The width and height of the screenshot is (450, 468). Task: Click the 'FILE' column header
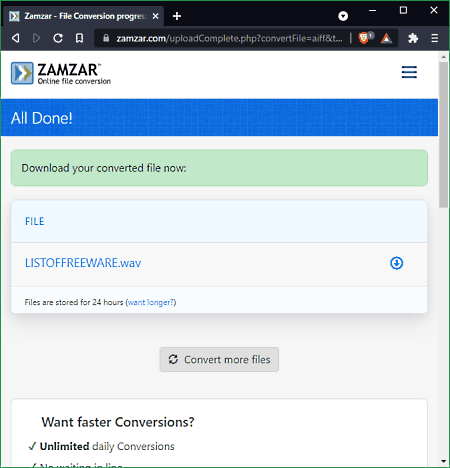tap(35, 221)
